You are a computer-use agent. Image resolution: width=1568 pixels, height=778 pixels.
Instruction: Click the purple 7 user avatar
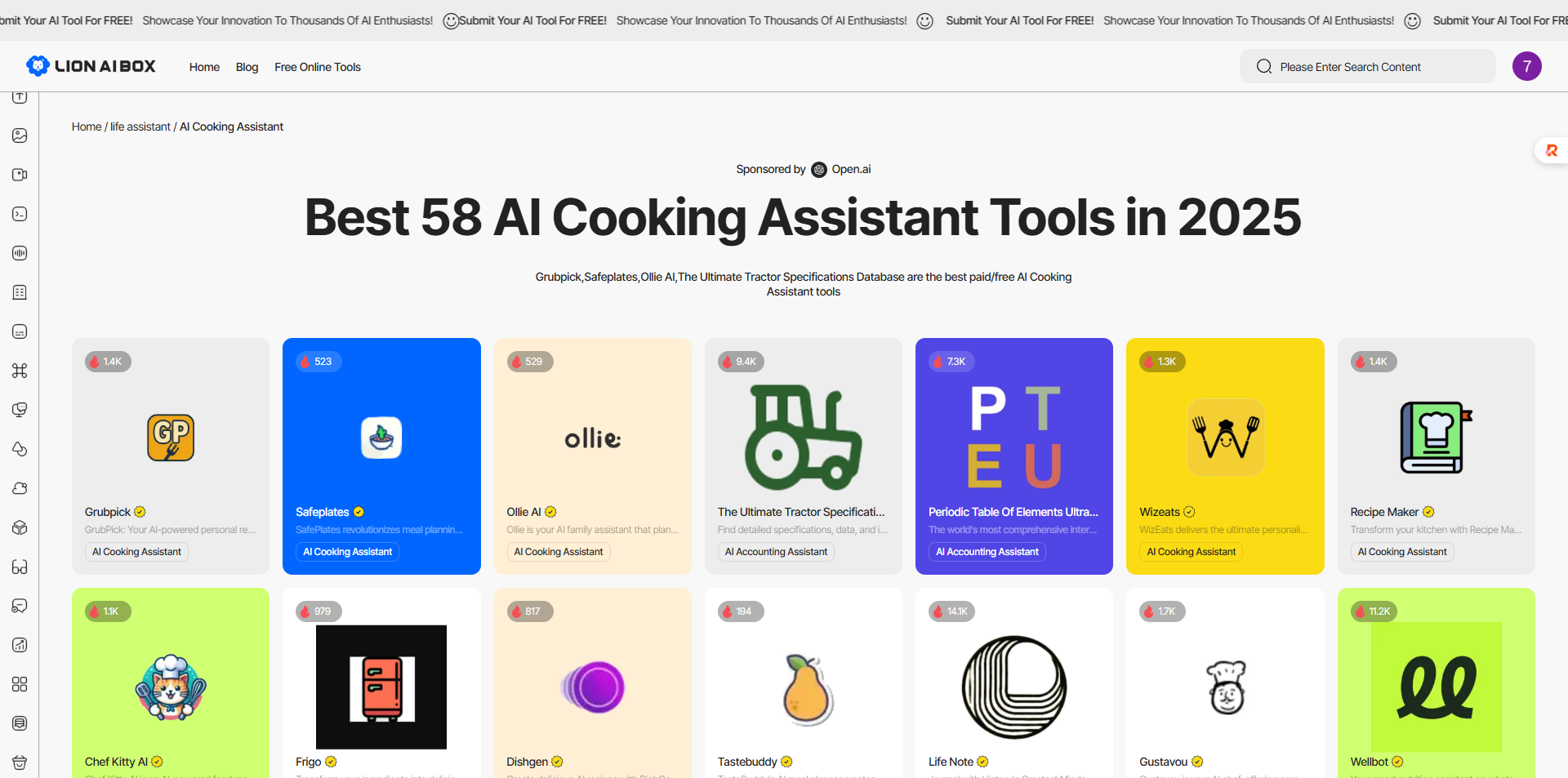coord(1526,66)
